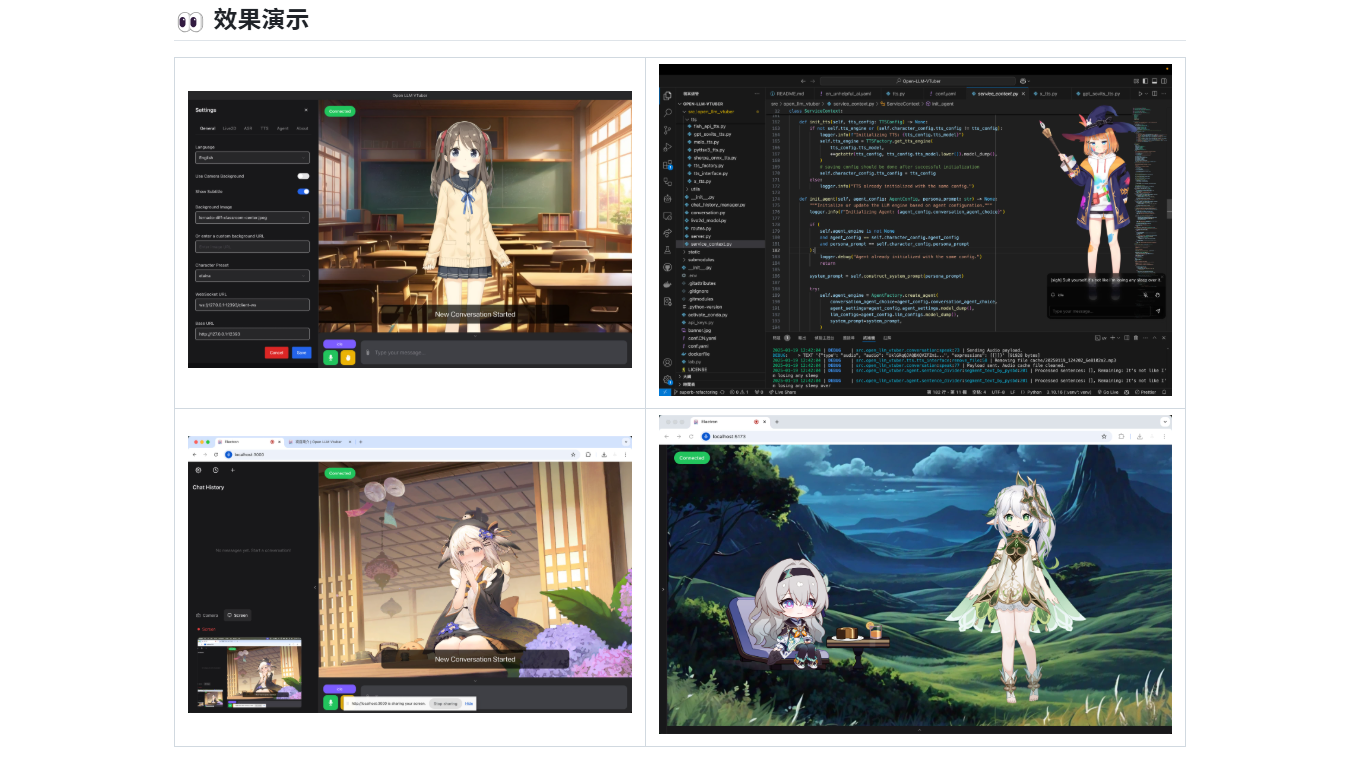Click the Hide link beside Stop sharing
The width and height of the screenshot is (1357, 758).
pyautogui.click(x=469, y=704)
